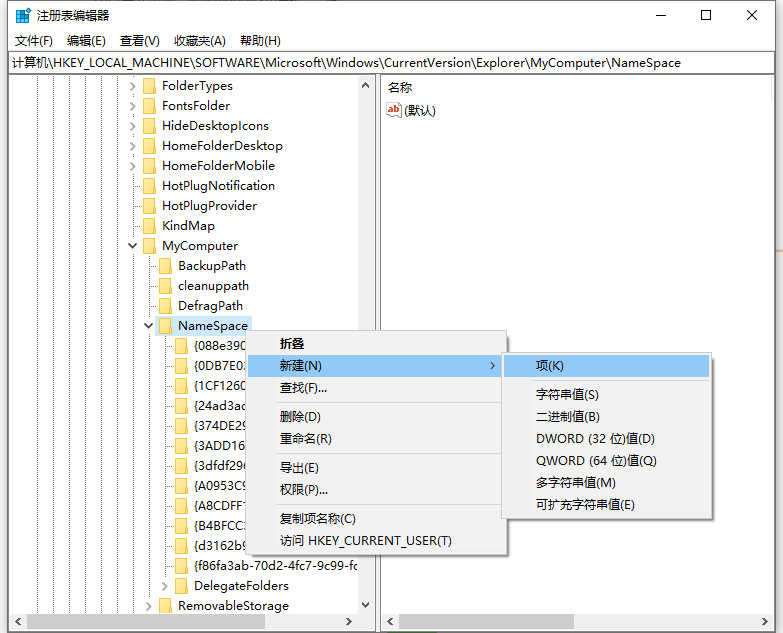This screenshot has height=633, width=783.
Task: Collapse the MyComputer tree node
Action: click(133, 246)
